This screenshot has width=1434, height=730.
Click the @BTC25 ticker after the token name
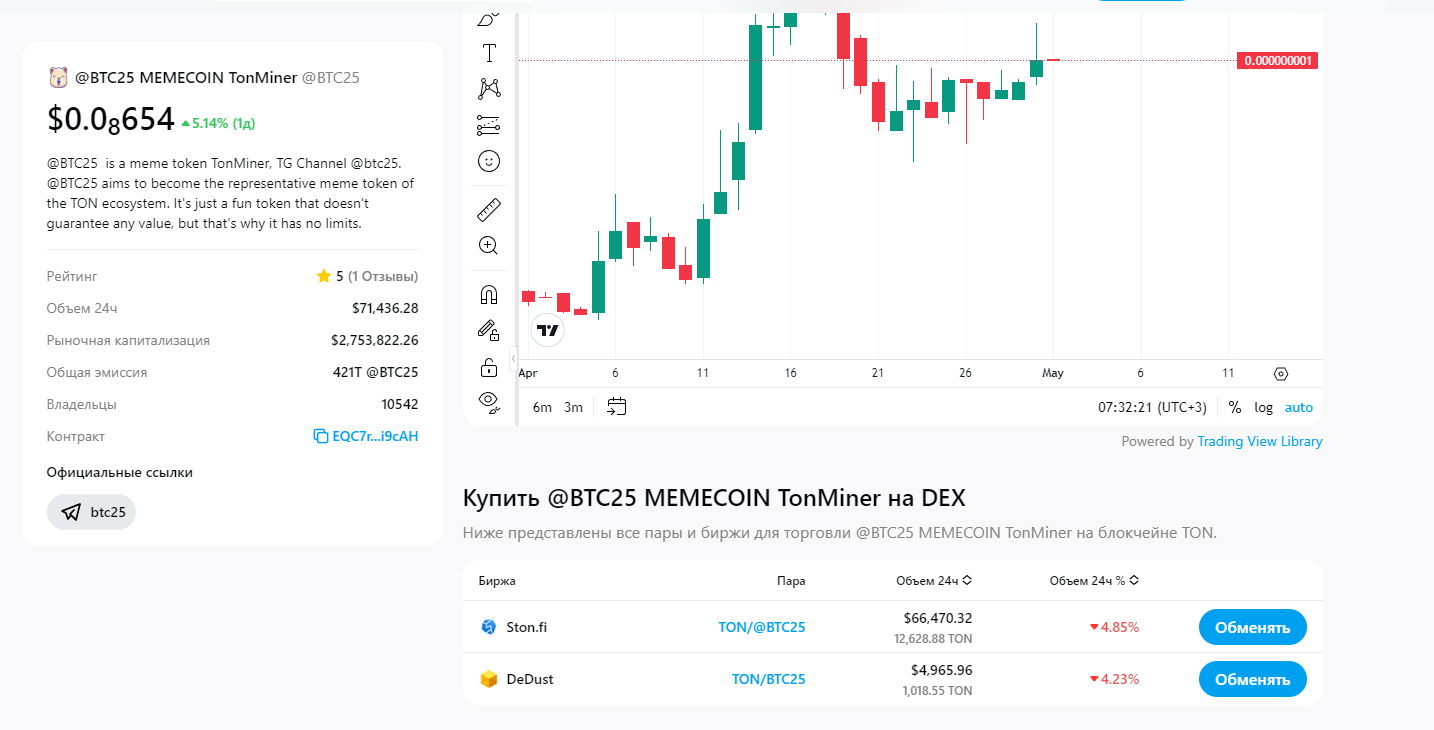click(331, 77)
